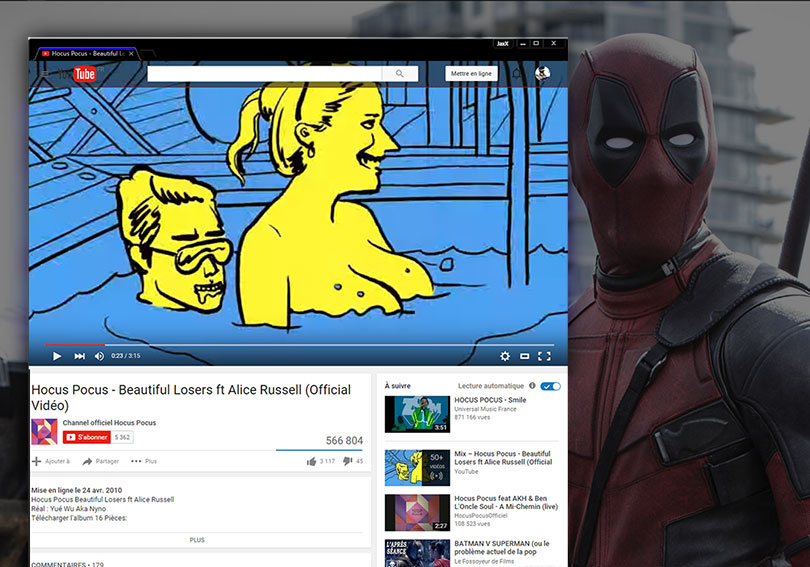The image size is (810, 567).
Task: Click the autoplay info icon
Action: click(532, 386)
